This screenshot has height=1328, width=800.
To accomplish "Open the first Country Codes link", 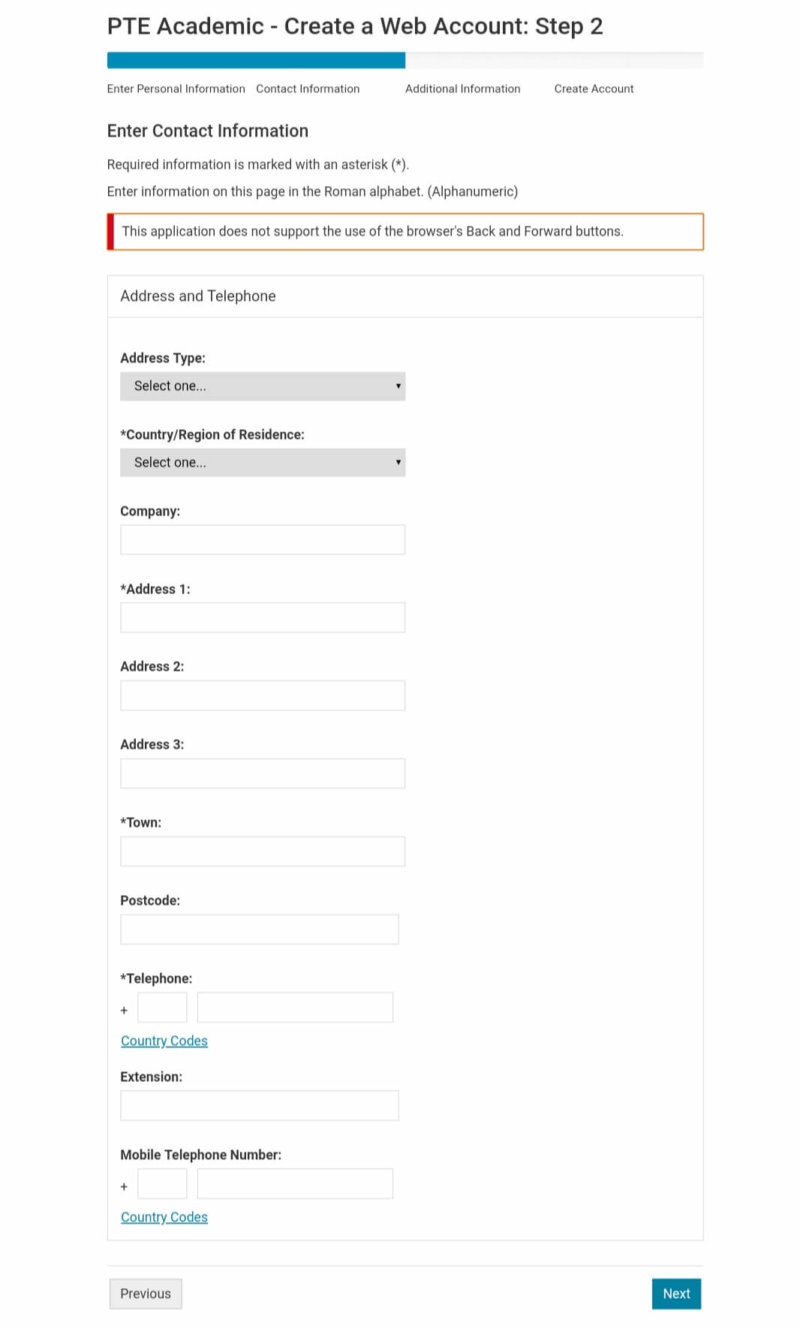I will [163, 1040].
